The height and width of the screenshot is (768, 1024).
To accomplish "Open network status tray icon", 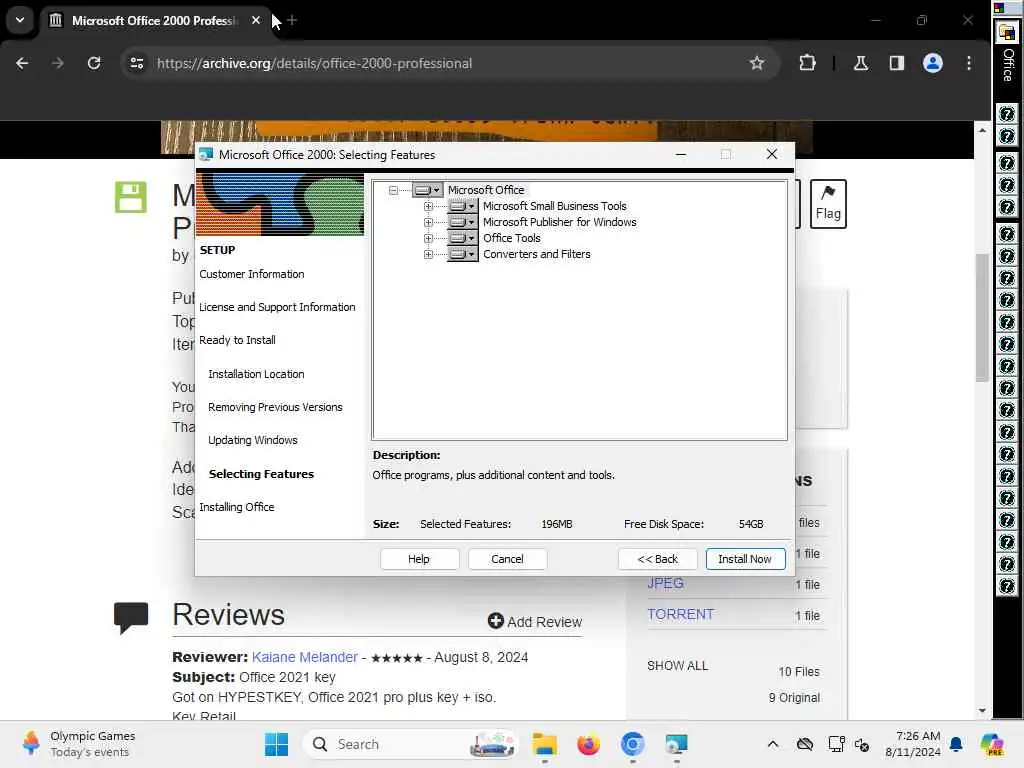I will click(836, 744).
